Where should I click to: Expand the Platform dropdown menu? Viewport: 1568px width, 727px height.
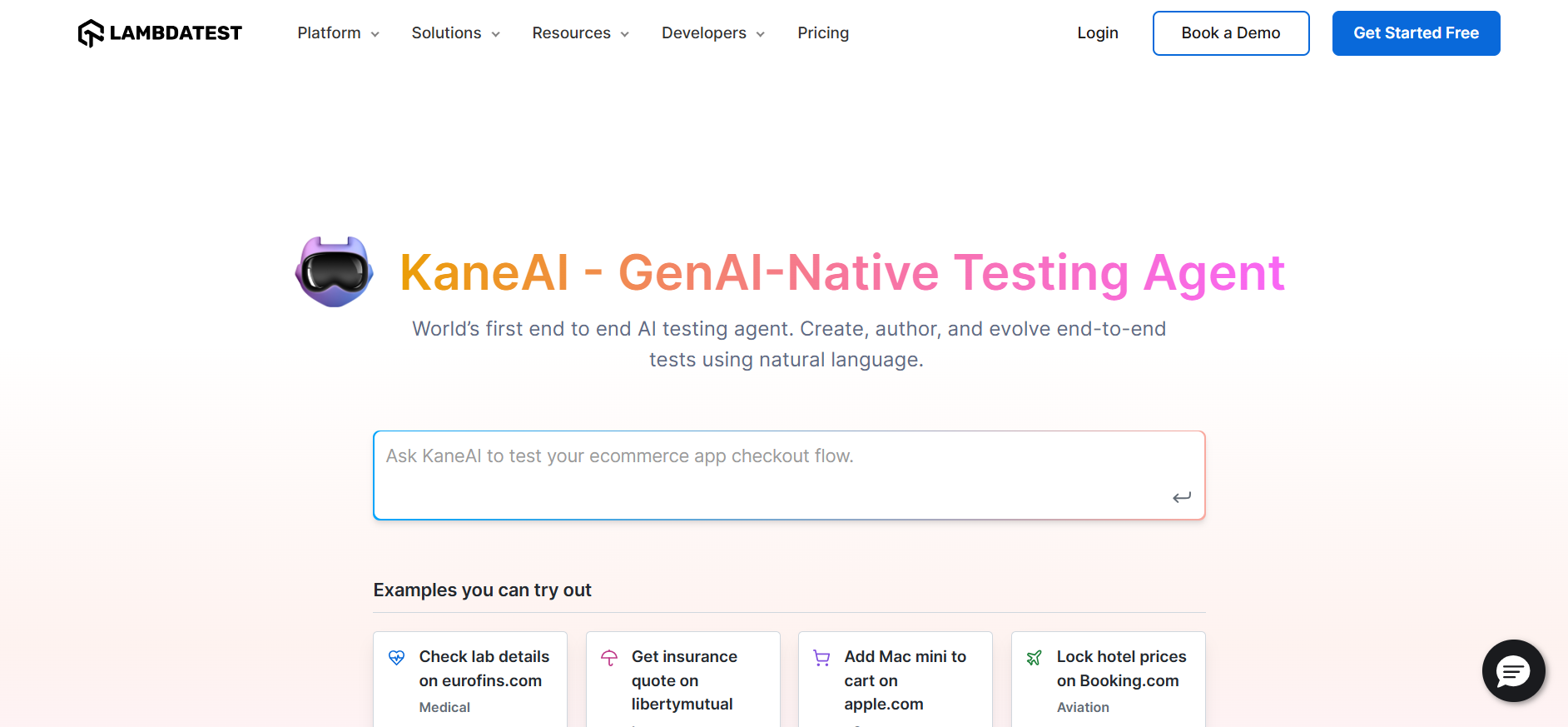[338, 33]
